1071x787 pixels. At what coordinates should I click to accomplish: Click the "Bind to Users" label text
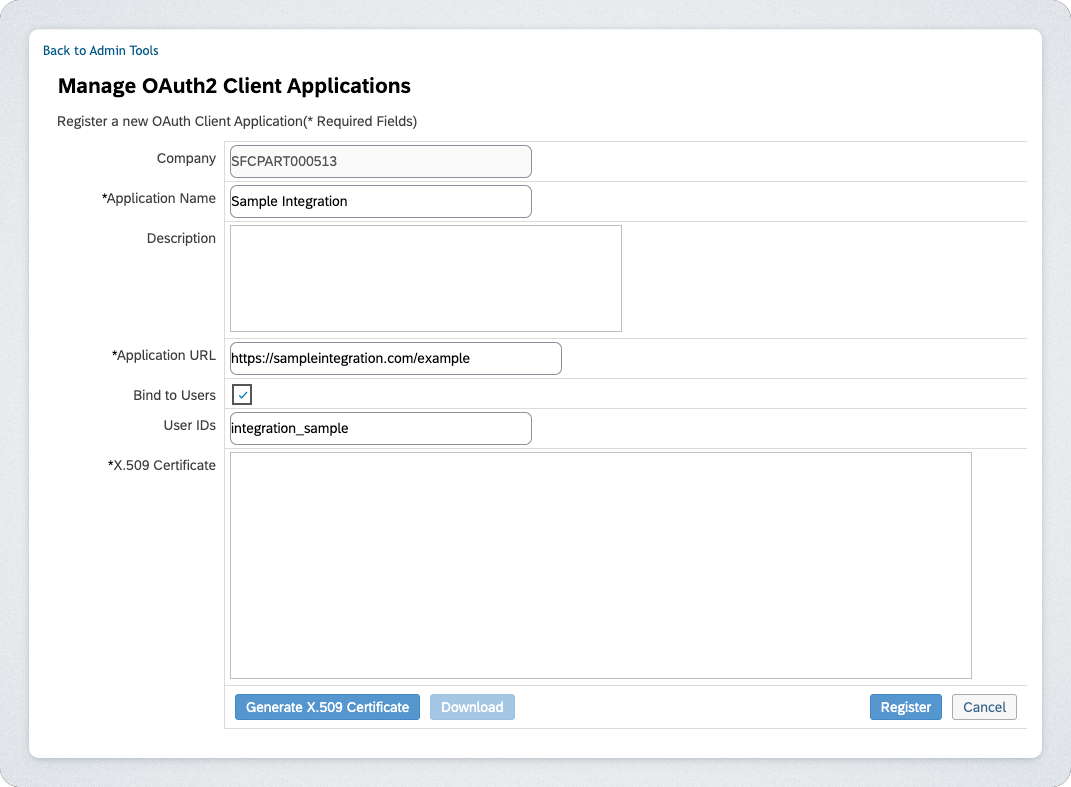(x=174, y=395)
